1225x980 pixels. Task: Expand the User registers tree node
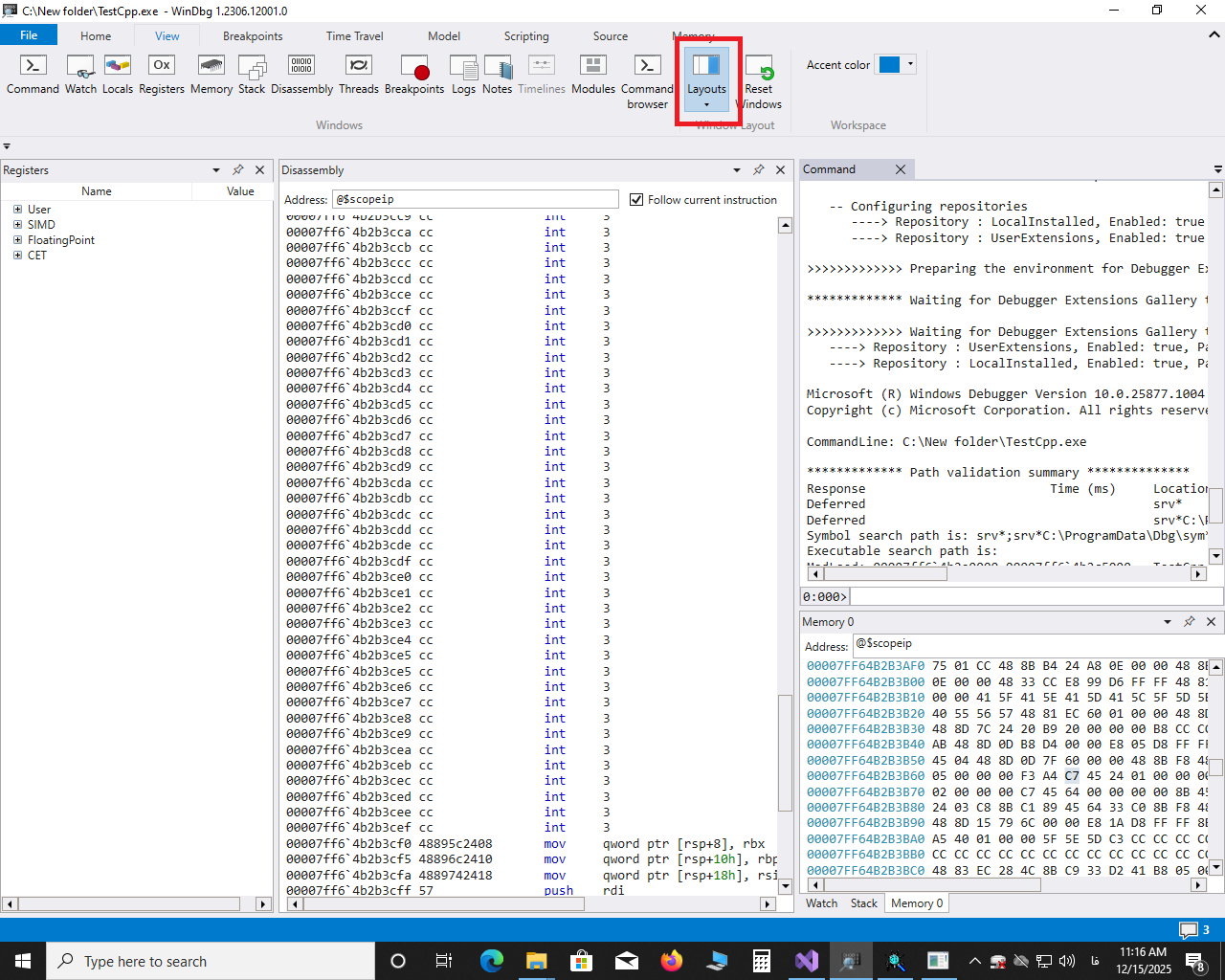(17, 210)
